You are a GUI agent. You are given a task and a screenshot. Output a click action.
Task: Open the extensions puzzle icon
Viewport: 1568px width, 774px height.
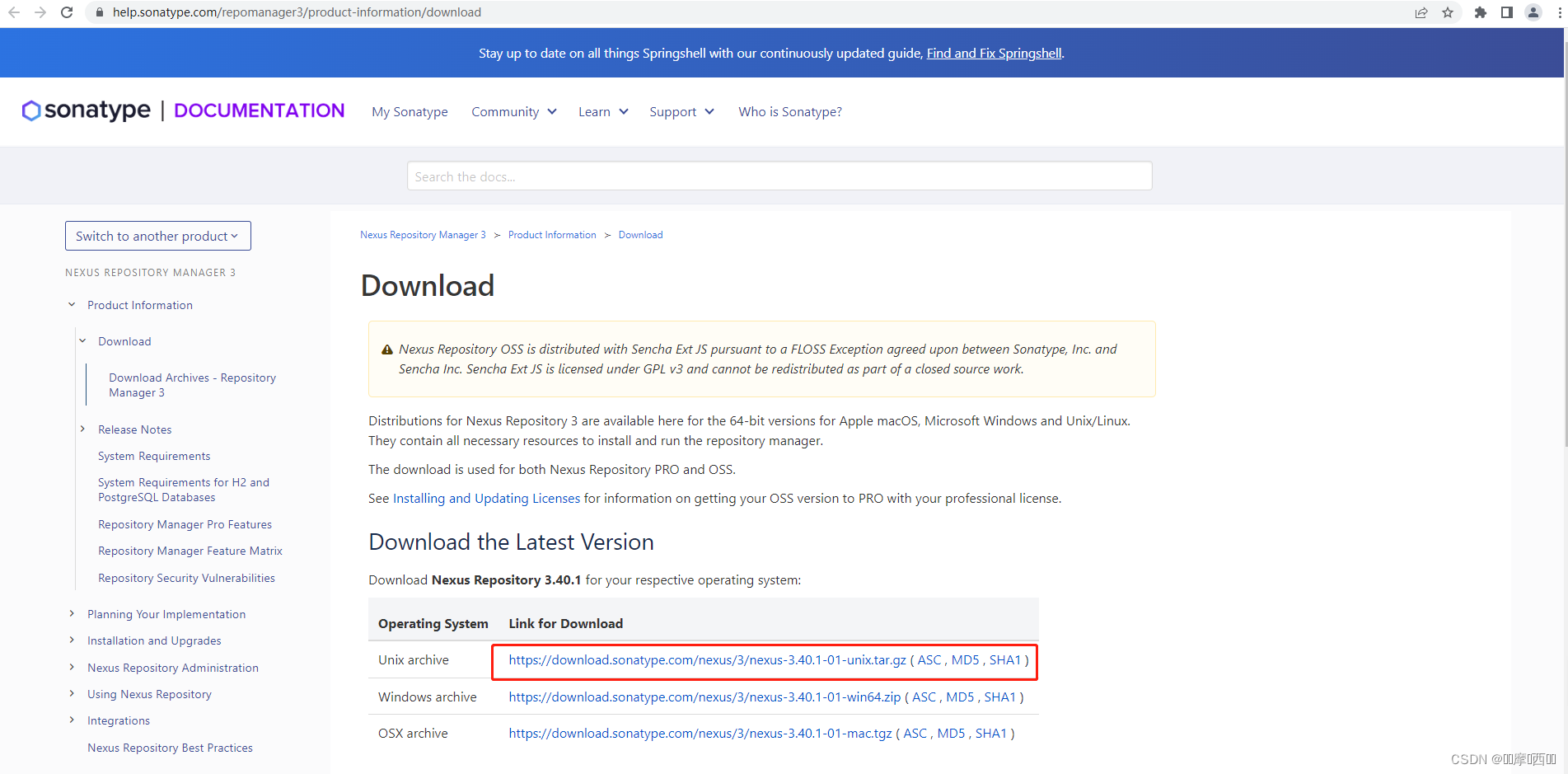coord(1481,12)
